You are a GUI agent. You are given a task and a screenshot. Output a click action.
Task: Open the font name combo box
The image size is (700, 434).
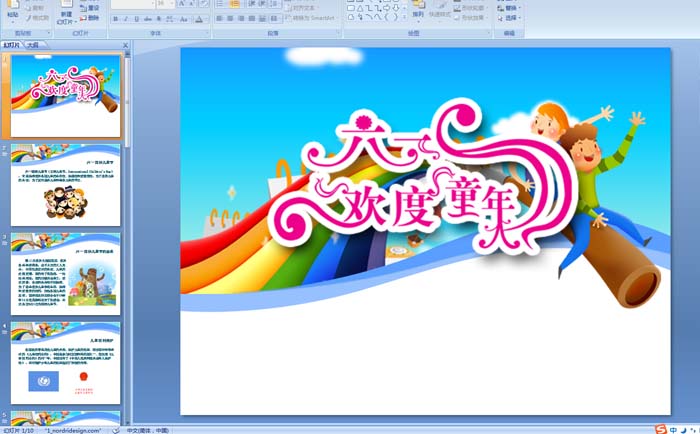(x=133, y=4)
